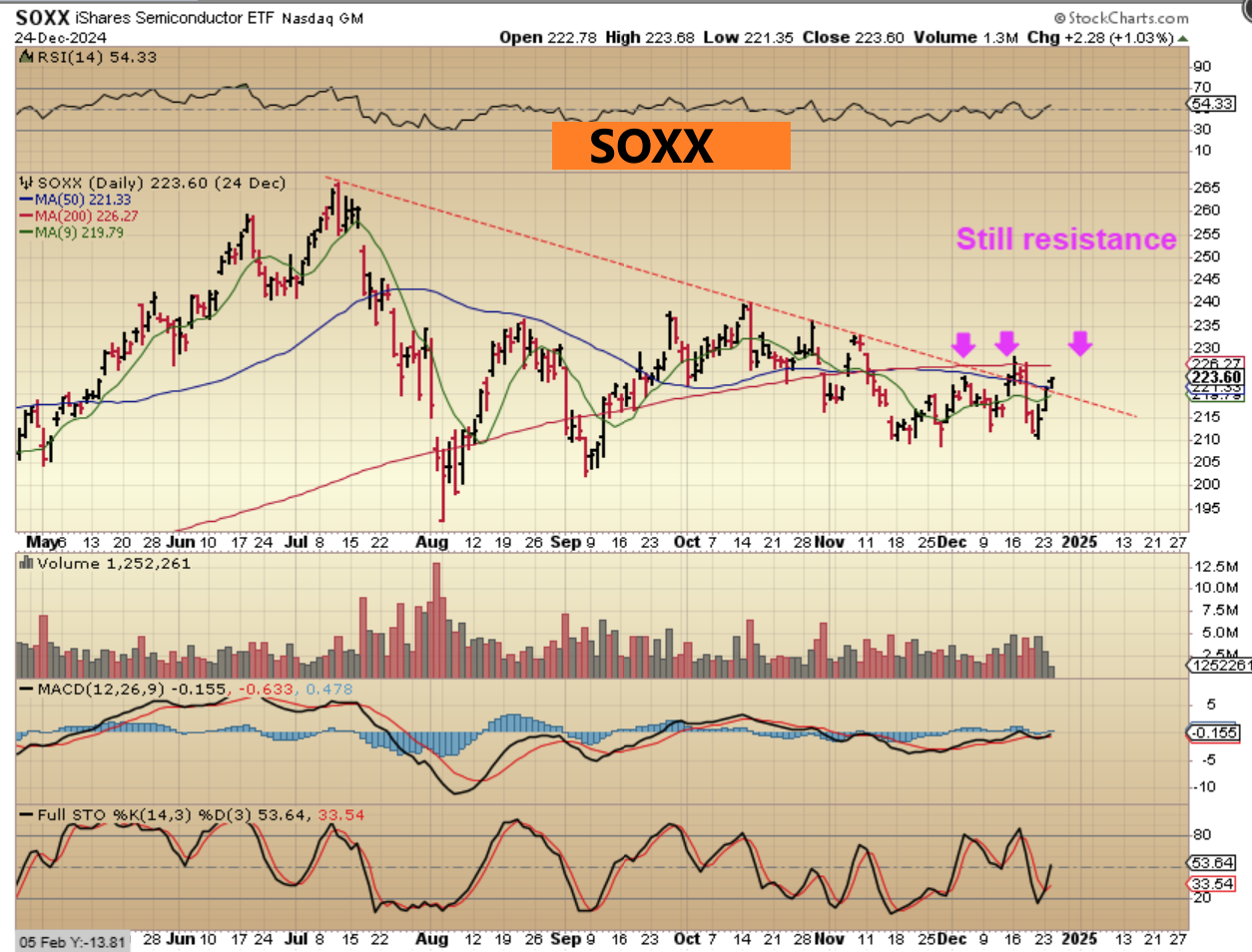This screenshot has width=1252, height=952.
Task: Click 'Oct' on the bottom-most date axis
Action: (x=687, y=939)
